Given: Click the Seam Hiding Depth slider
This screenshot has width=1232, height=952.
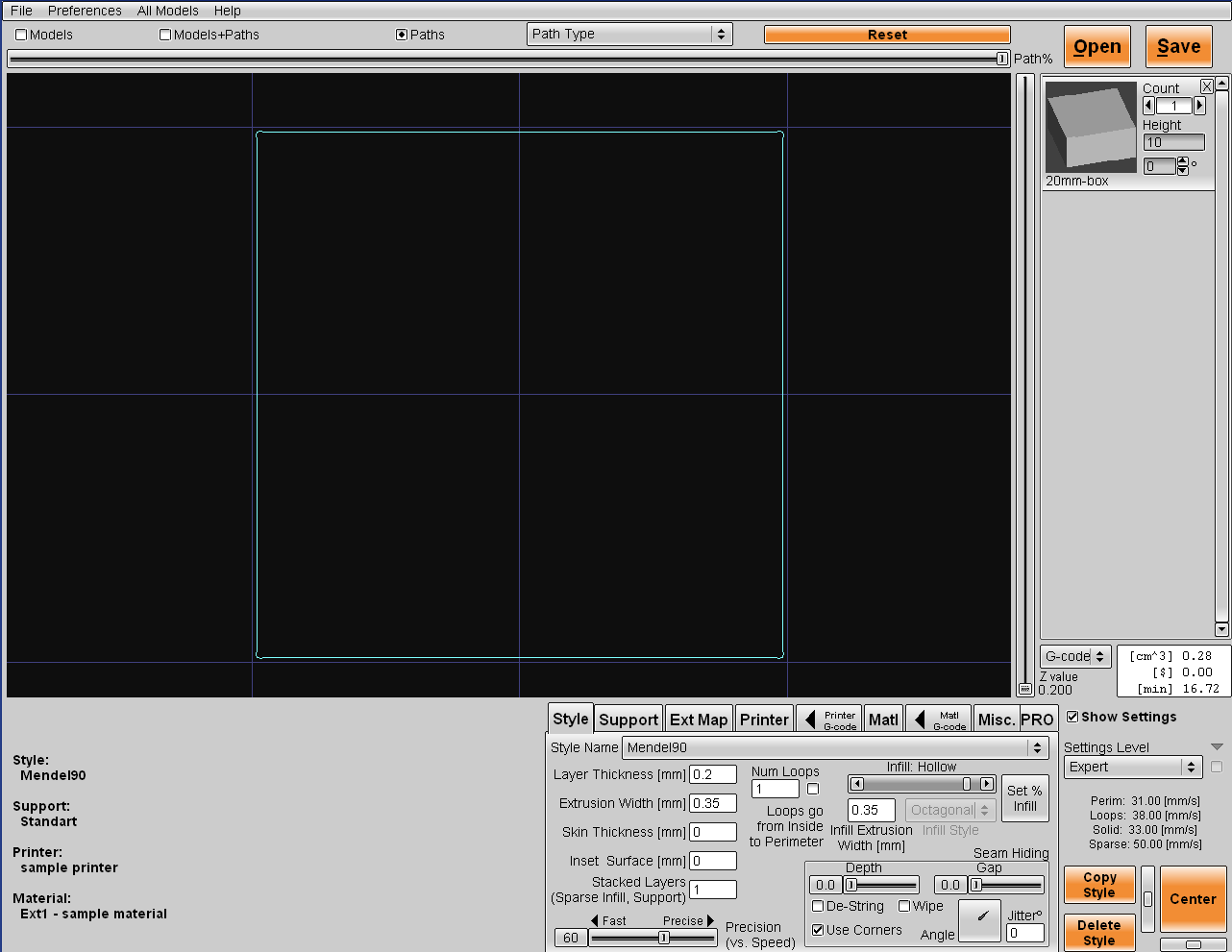Looking at the screenshot, I should [x=881, y=885].
